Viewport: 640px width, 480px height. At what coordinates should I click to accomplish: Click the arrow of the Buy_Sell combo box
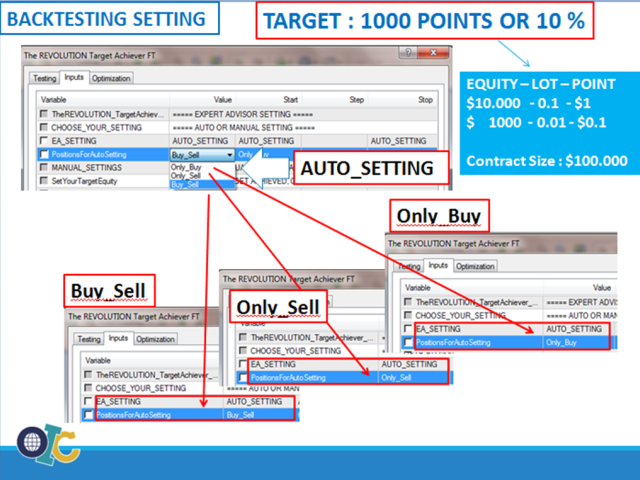point(229,155)
